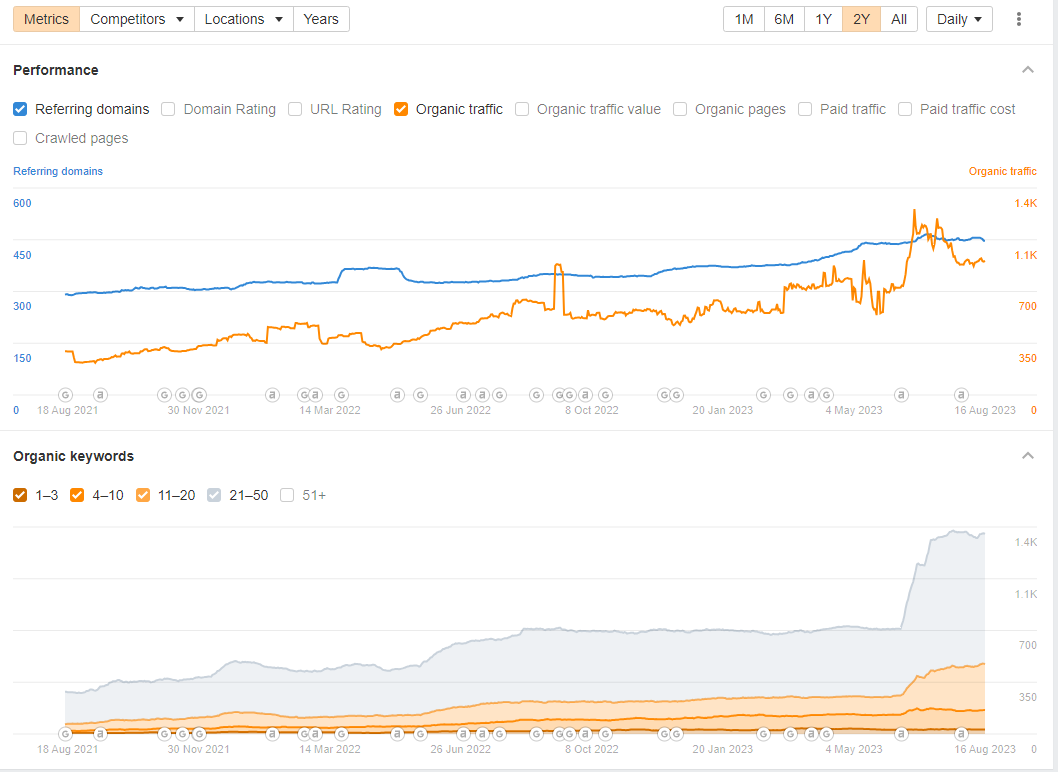
Task: Open the Locations dropdown
Action: coord(244,19)
